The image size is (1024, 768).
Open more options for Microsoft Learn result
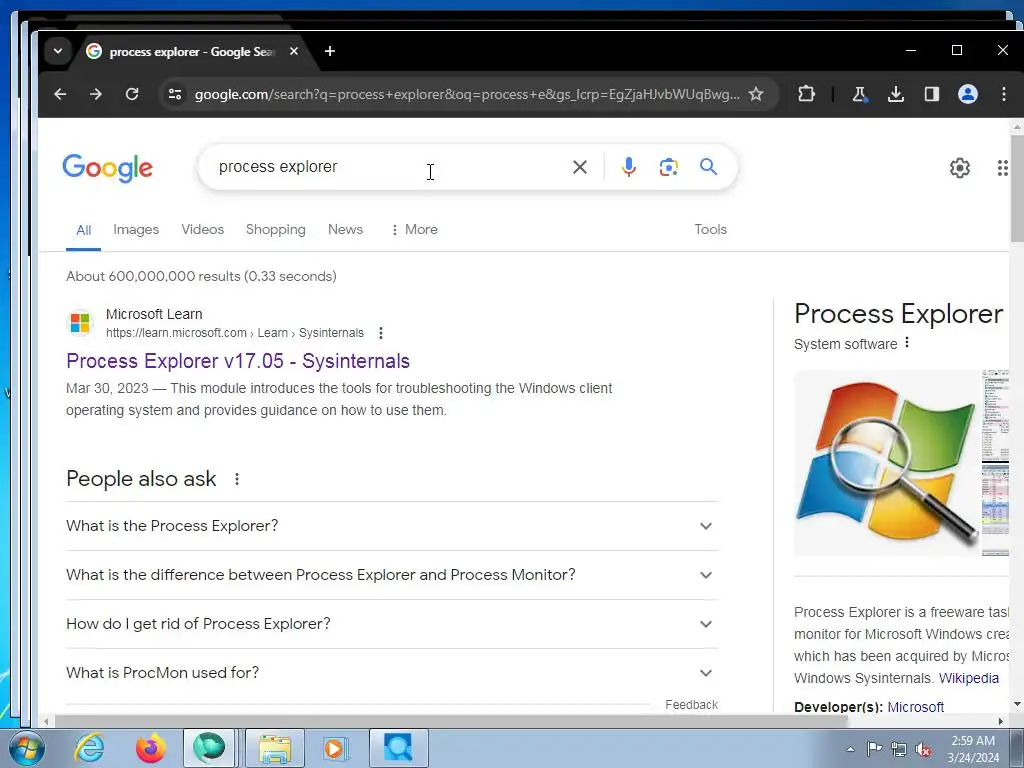[x=381, y=333]
